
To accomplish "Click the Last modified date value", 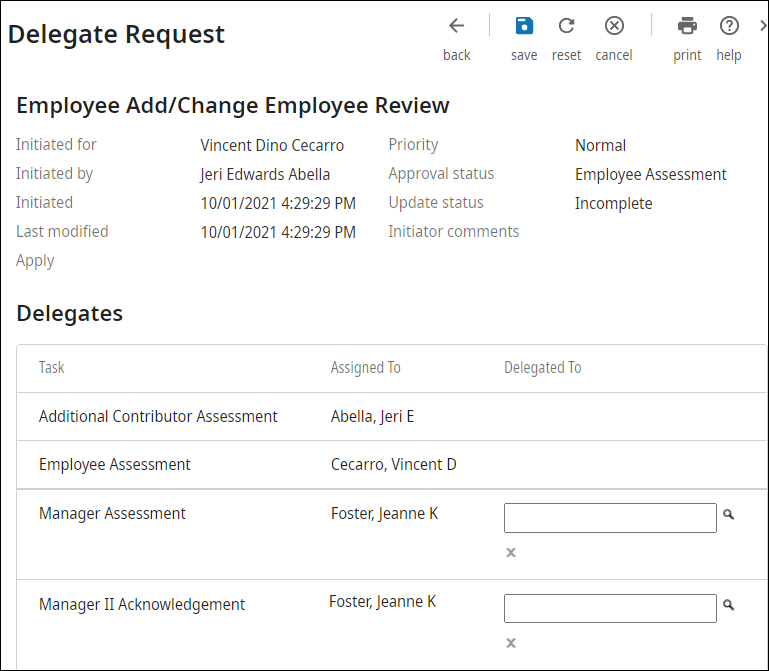I will click(x=278, y=232).
